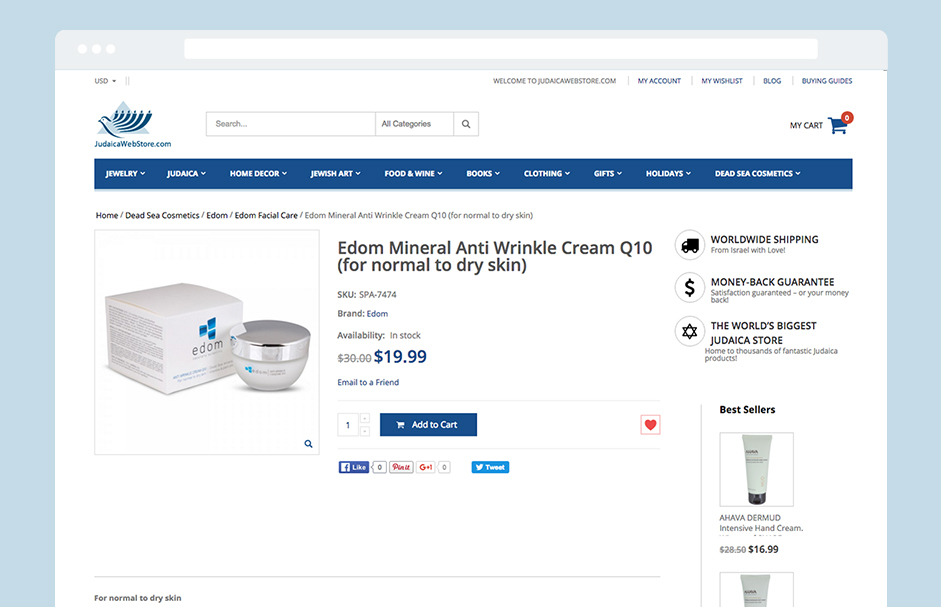The width and height of the screenshot is (941, 607).
Task: Open the shopping cart icon
Action: [837, 125]
